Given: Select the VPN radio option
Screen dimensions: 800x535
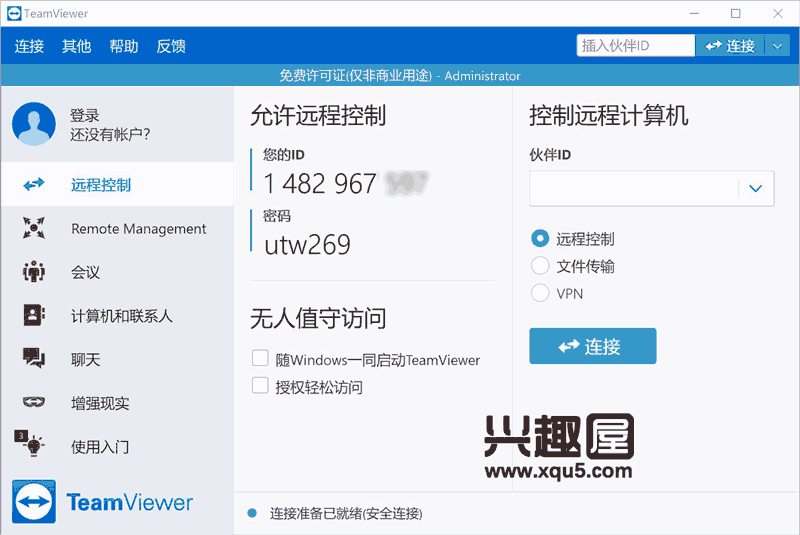Looking at the screenshot, I should pos(540,293).
